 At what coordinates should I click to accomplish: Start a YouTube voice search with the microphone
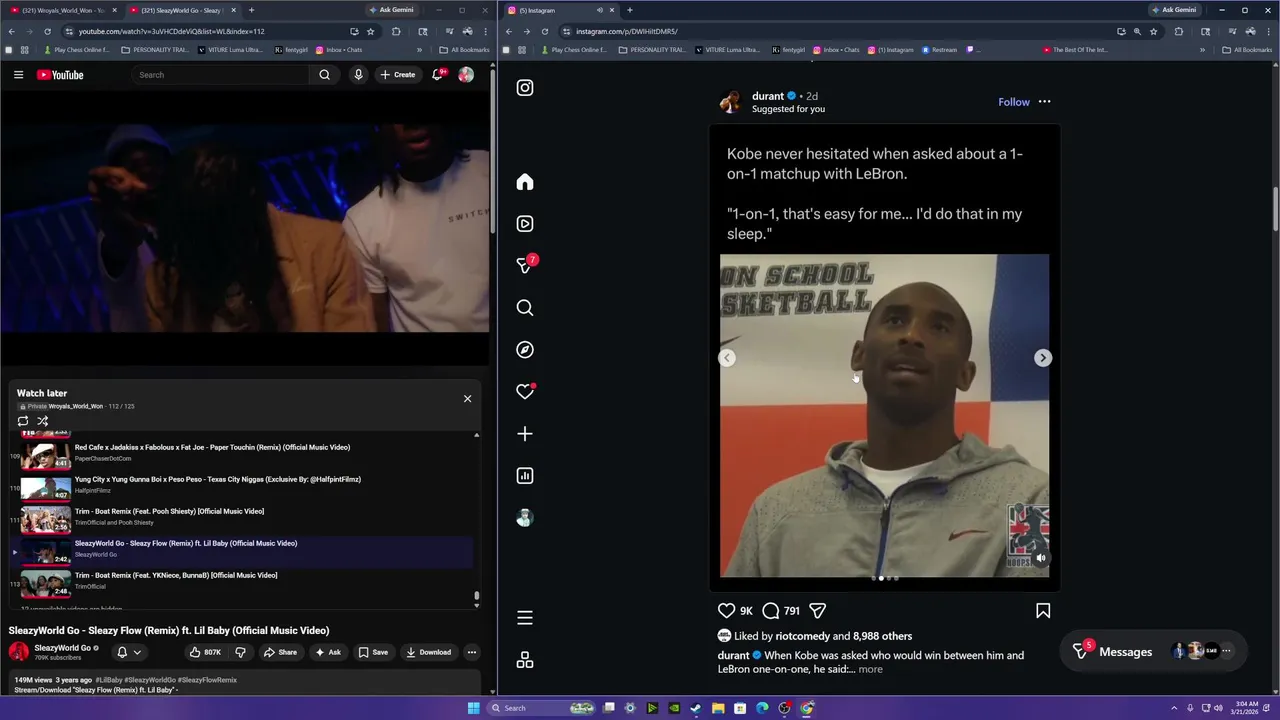point(358,75)
